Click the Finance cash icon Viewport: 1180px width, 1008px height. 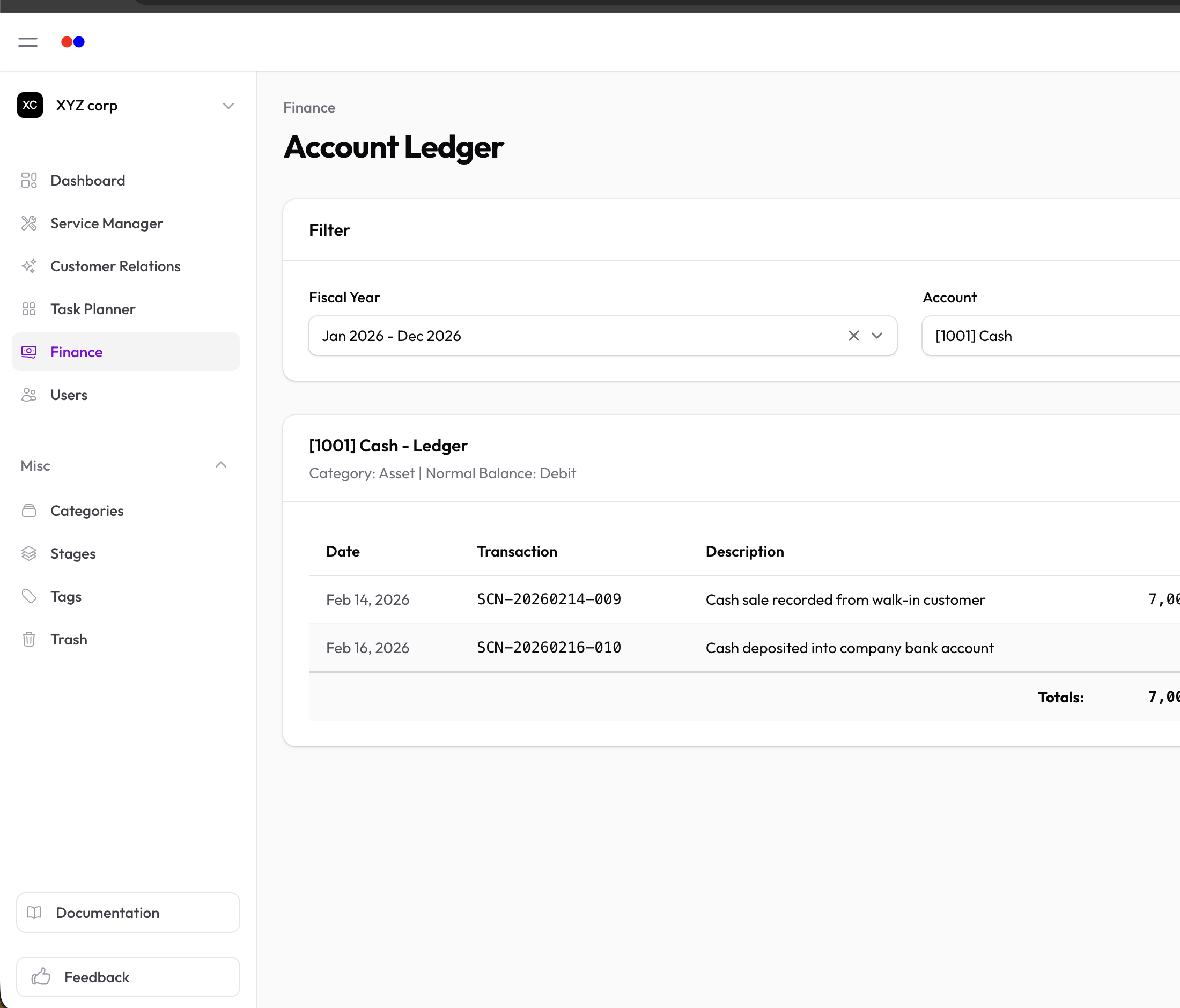(x=29, y=352)
